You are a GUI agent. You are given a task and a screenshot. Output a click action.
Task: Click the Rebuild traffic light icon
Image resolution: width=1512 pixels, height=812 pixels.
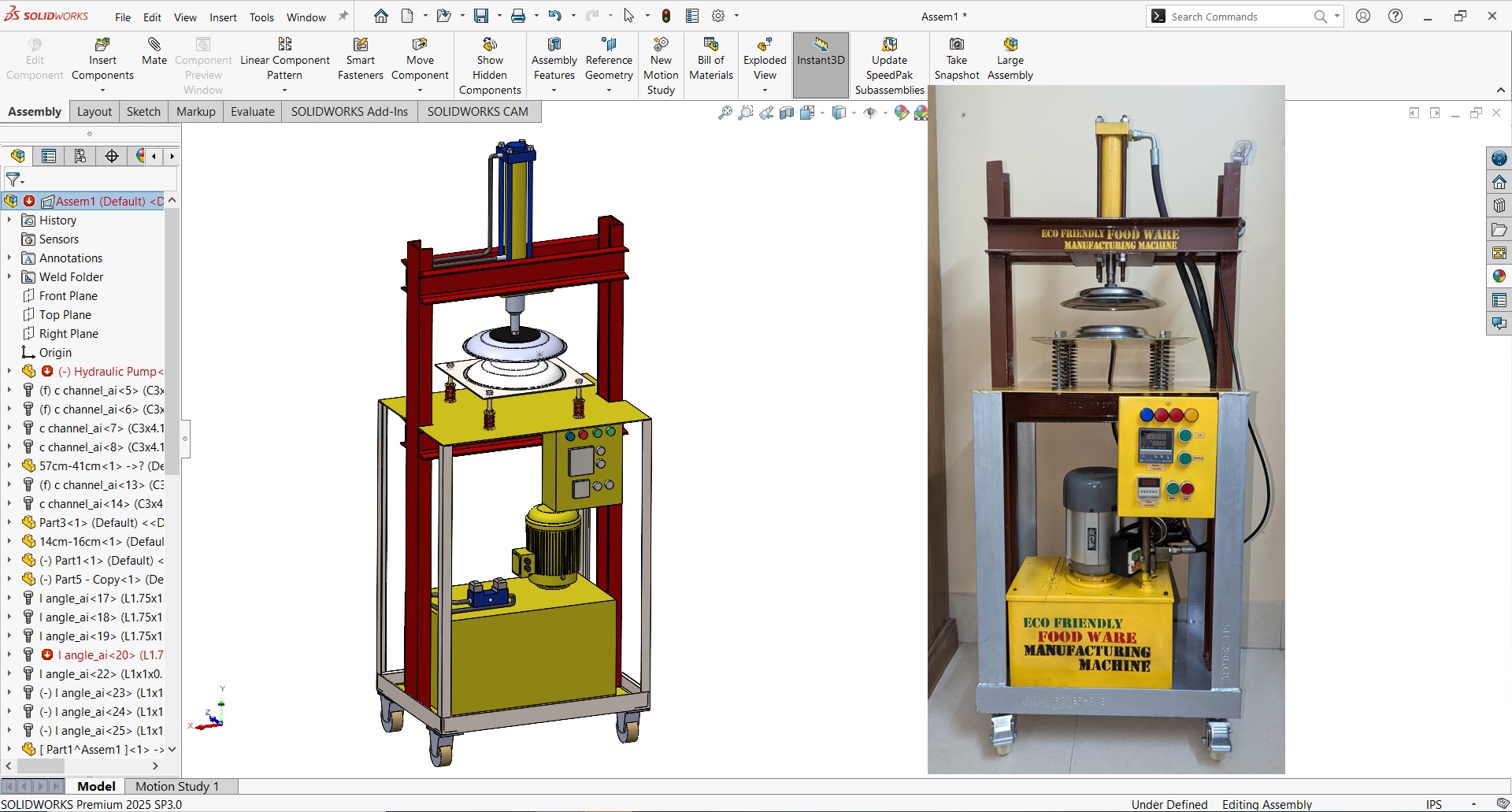click(x=666, y=16)
